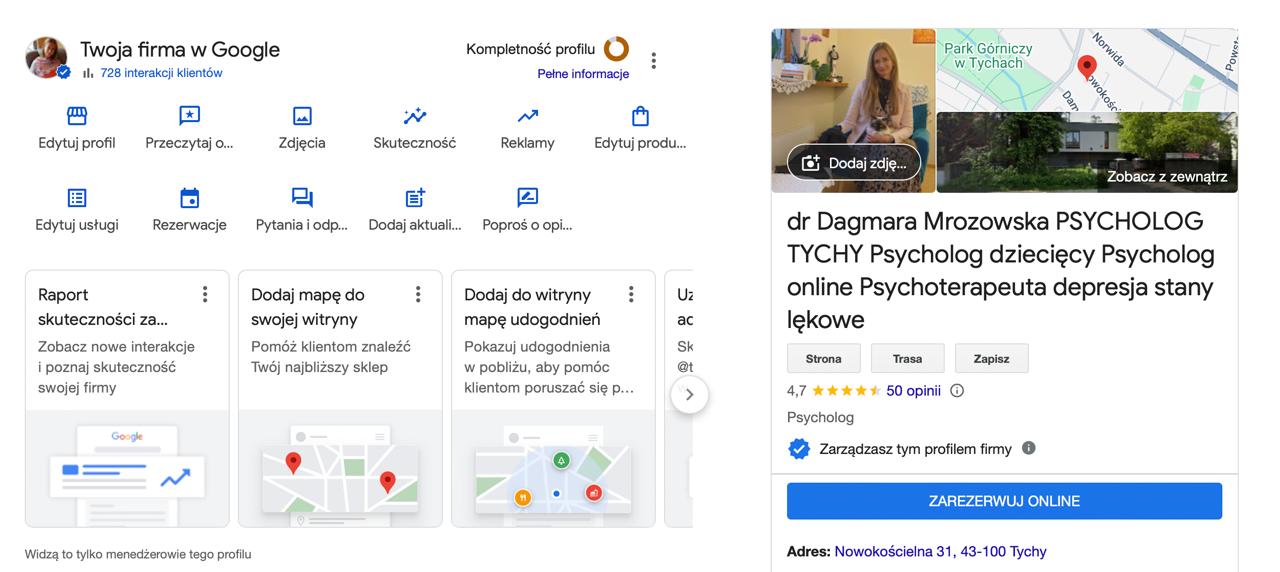The image size is (1280, 572).
Task: Open the Dodaj do witryny mapę udogodnień card
Action: tap(553, 398)
